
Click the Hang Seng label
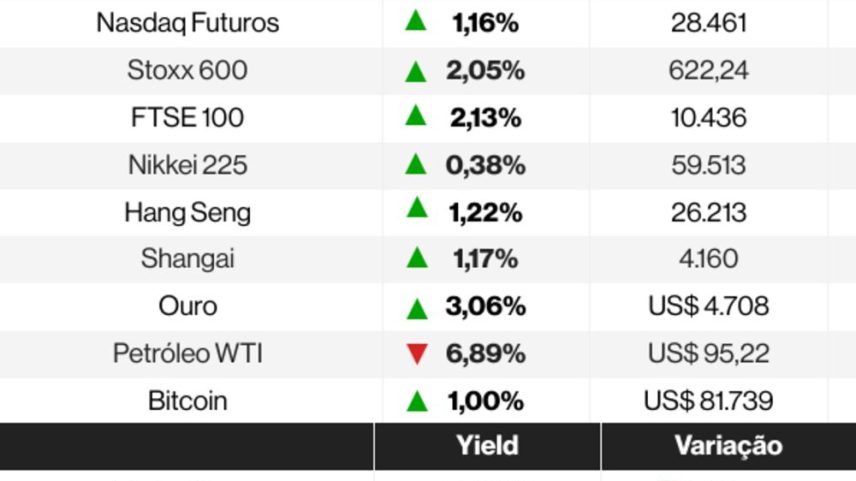(x=187, y=212)
